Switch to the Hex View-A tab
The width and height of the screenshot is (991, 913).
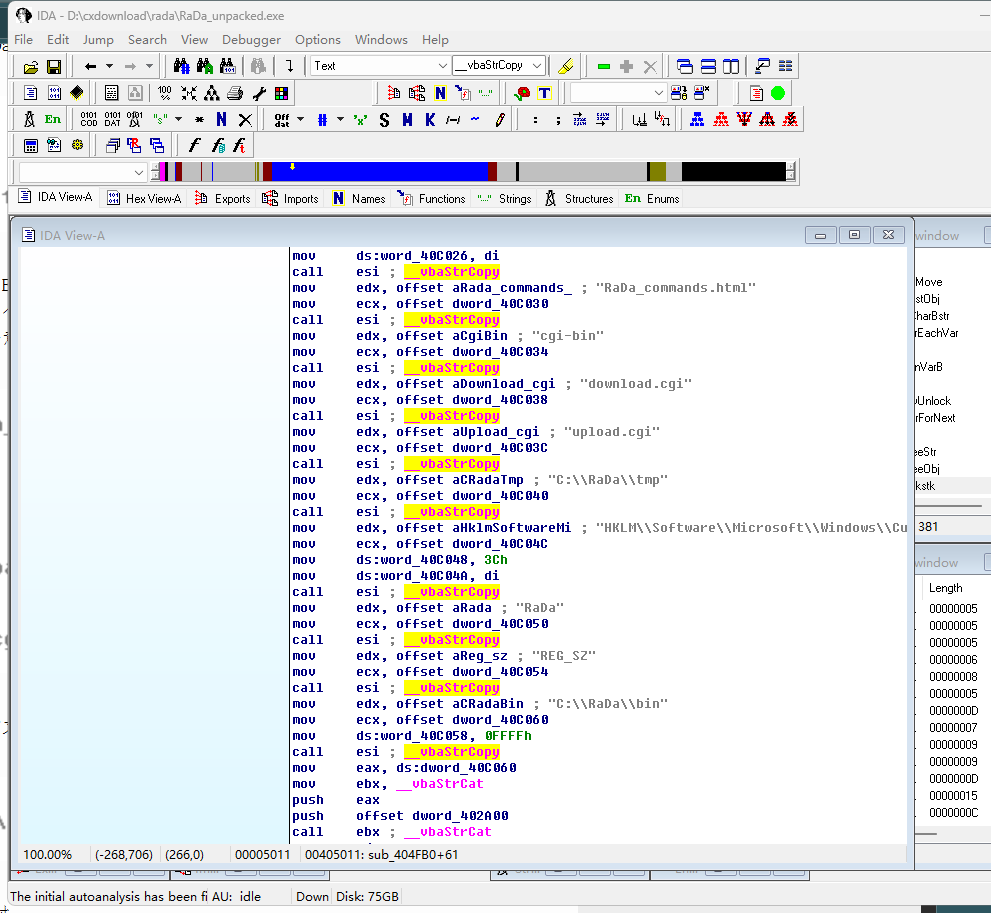pos(145,198)
